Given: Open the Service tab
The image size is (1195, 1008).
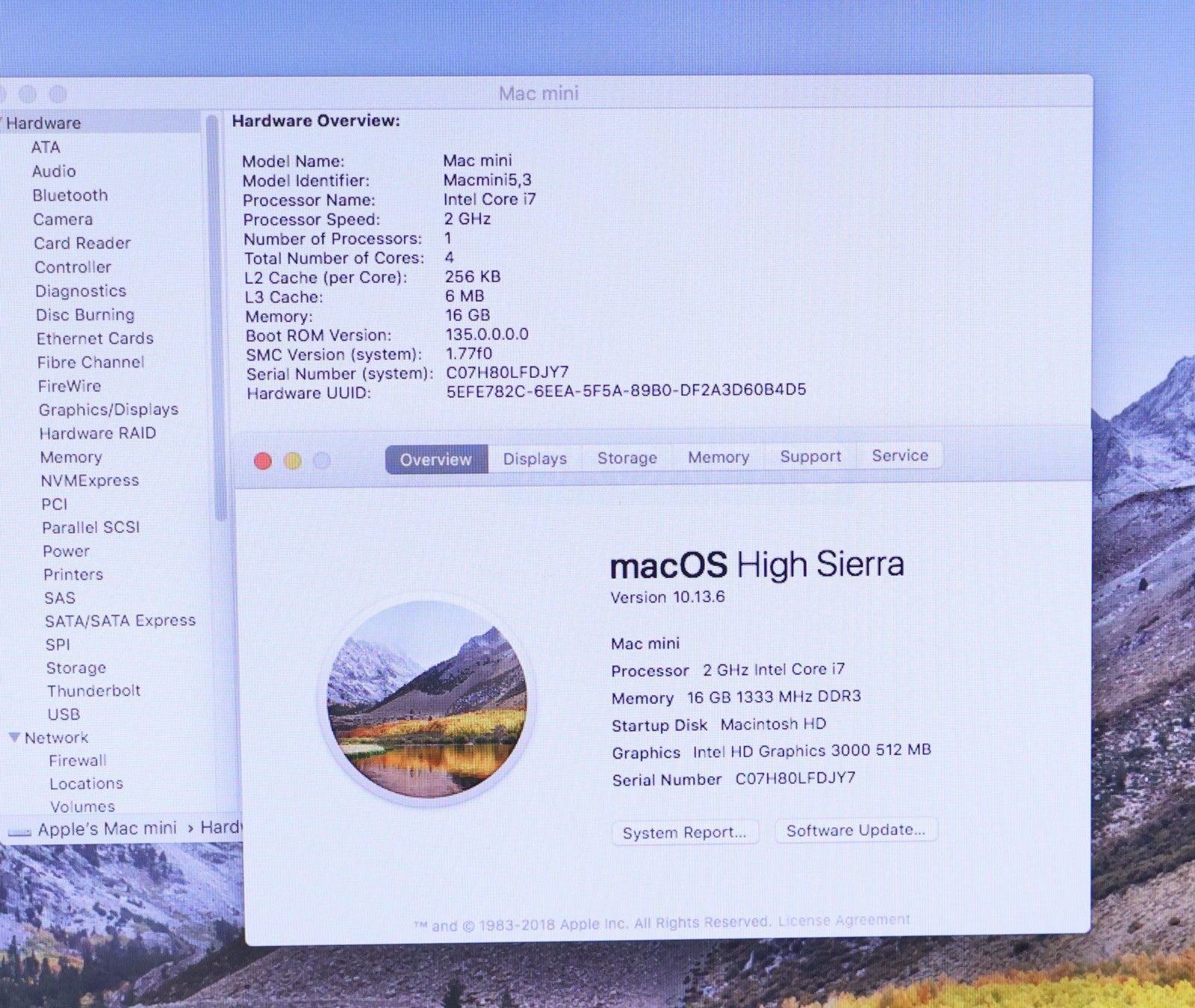Looking at the screenshot, I should pos(900,455).
